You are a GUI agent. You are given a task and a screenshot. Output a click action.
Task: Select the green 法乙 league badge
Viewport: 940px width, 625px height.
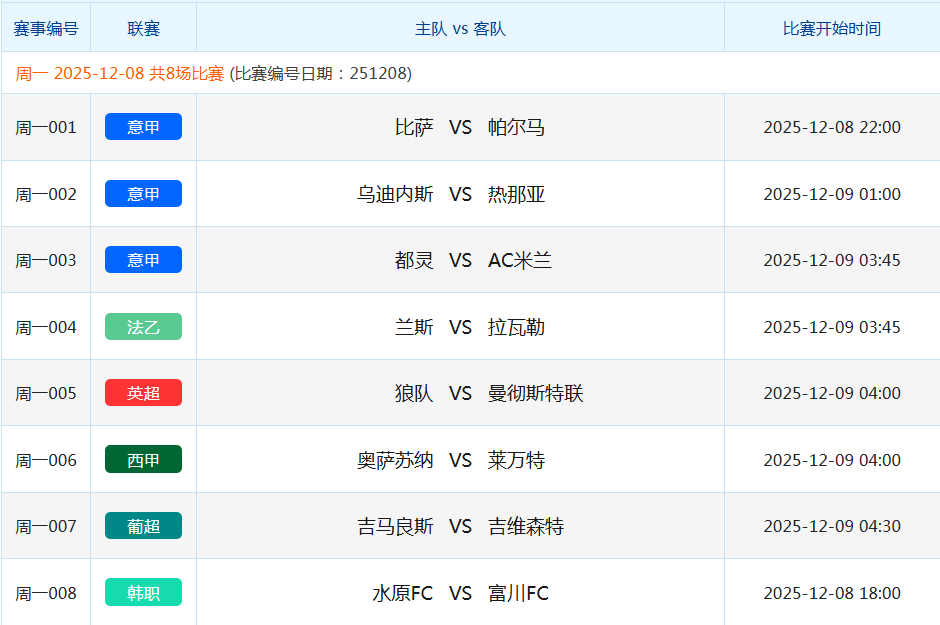tap(143, 327)
